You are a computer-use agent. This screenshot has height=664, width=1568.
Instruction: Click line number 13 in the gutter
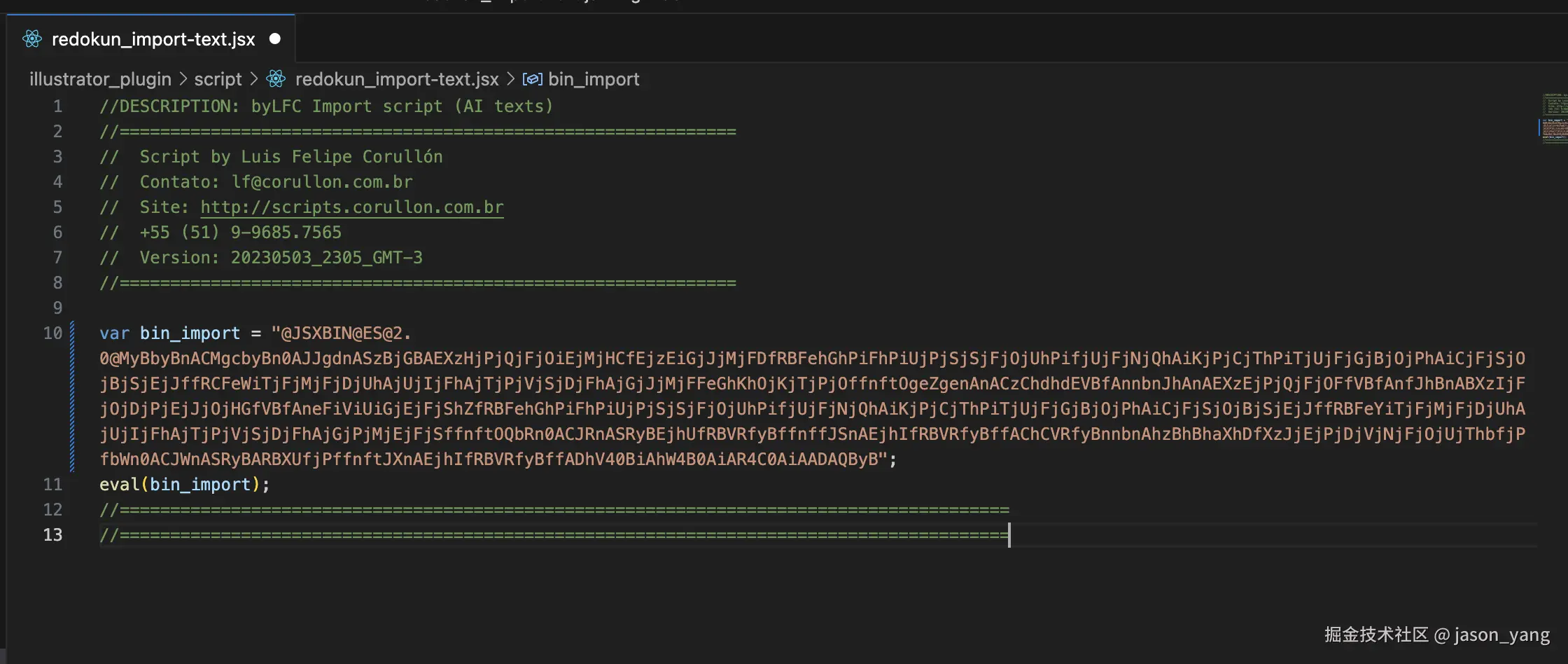coord(52,535)
